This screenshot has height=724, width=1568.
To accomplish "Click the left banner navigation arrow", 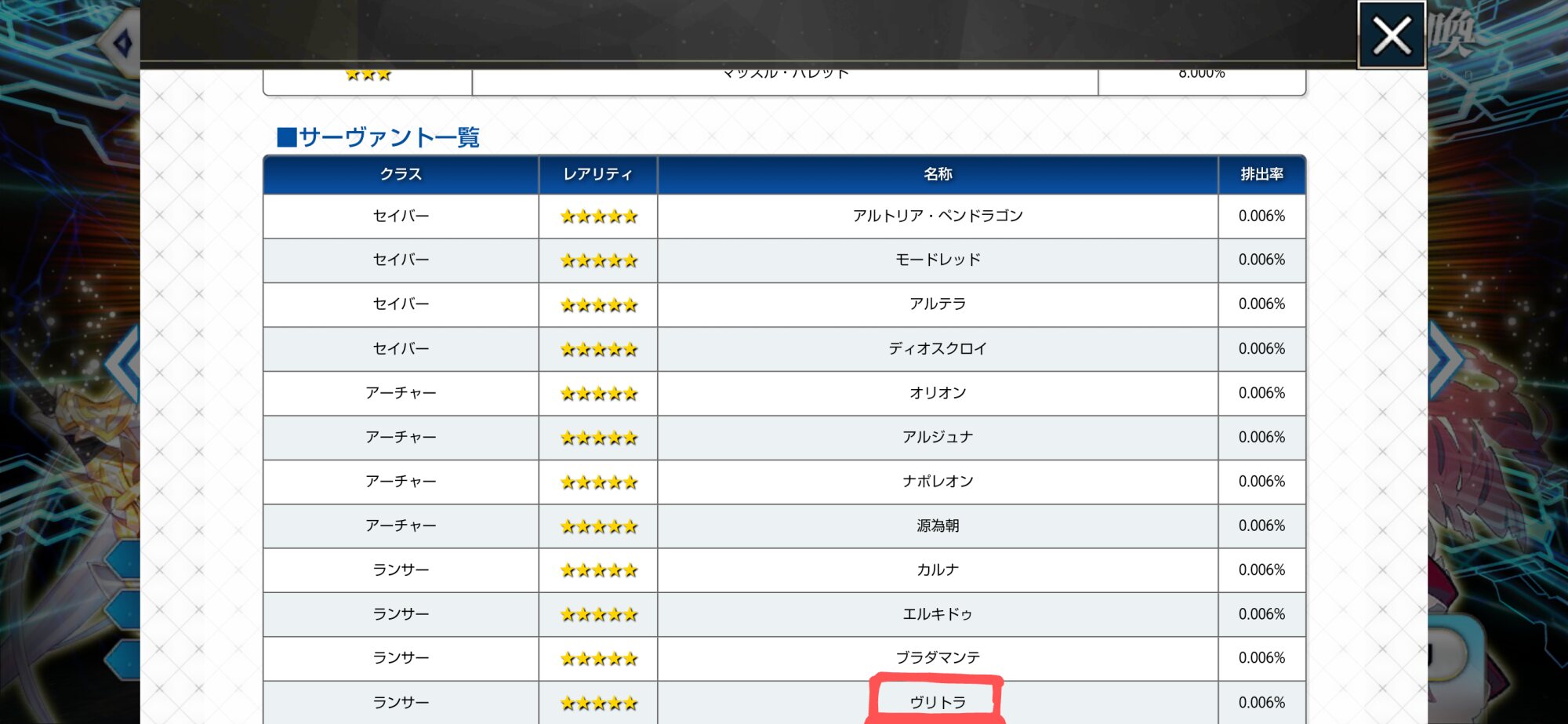I will 123,362.
